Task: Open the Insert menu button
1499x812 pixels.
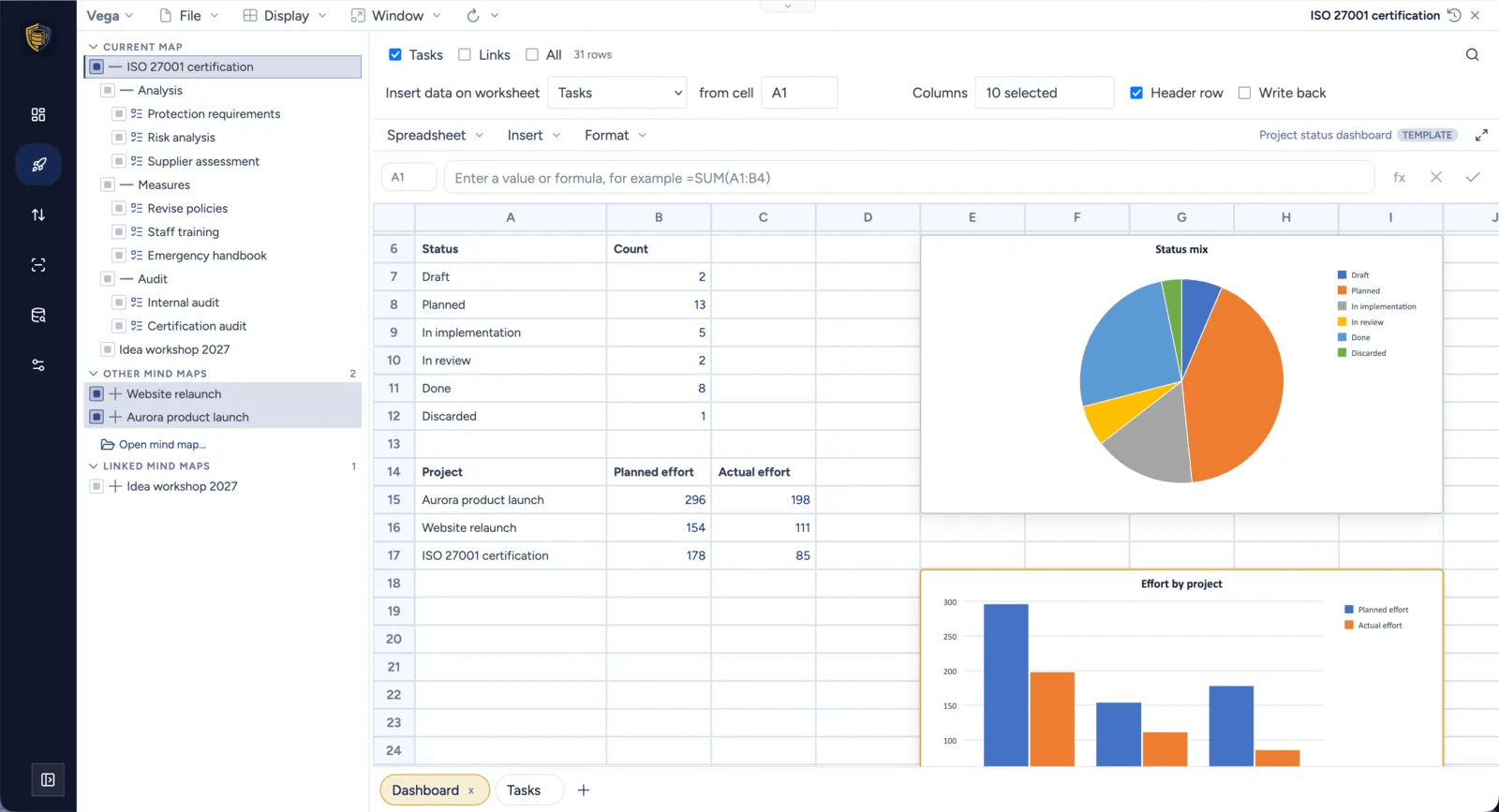Action: 534,135
